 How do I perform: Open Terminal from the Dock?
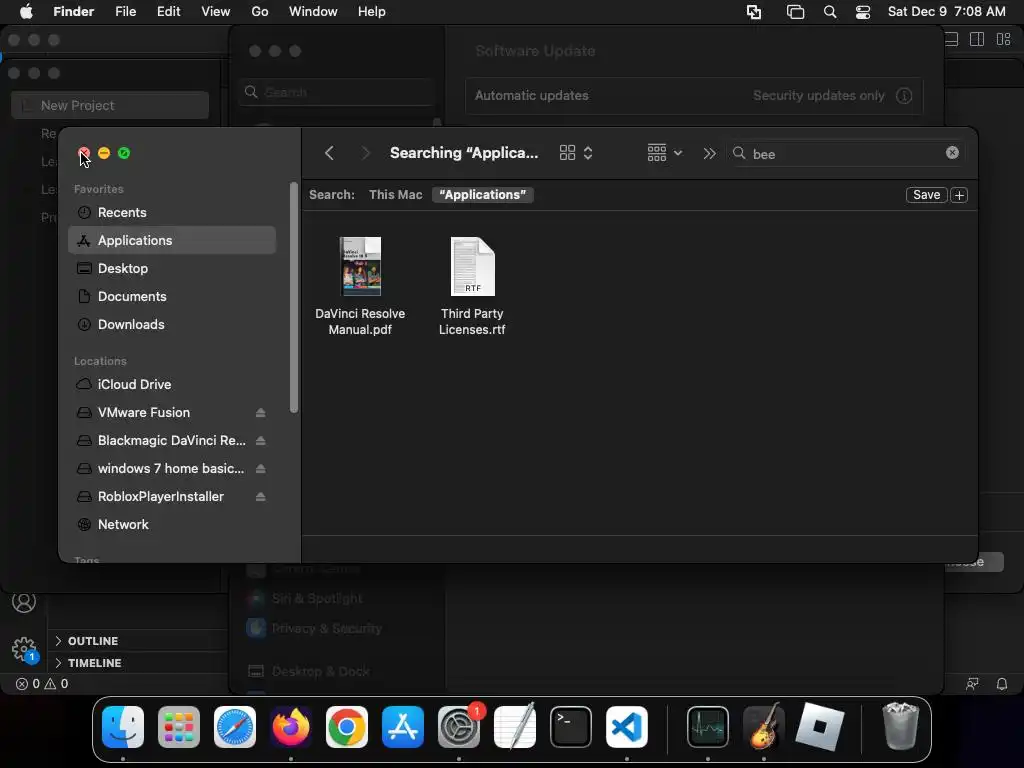coord(571,727)
